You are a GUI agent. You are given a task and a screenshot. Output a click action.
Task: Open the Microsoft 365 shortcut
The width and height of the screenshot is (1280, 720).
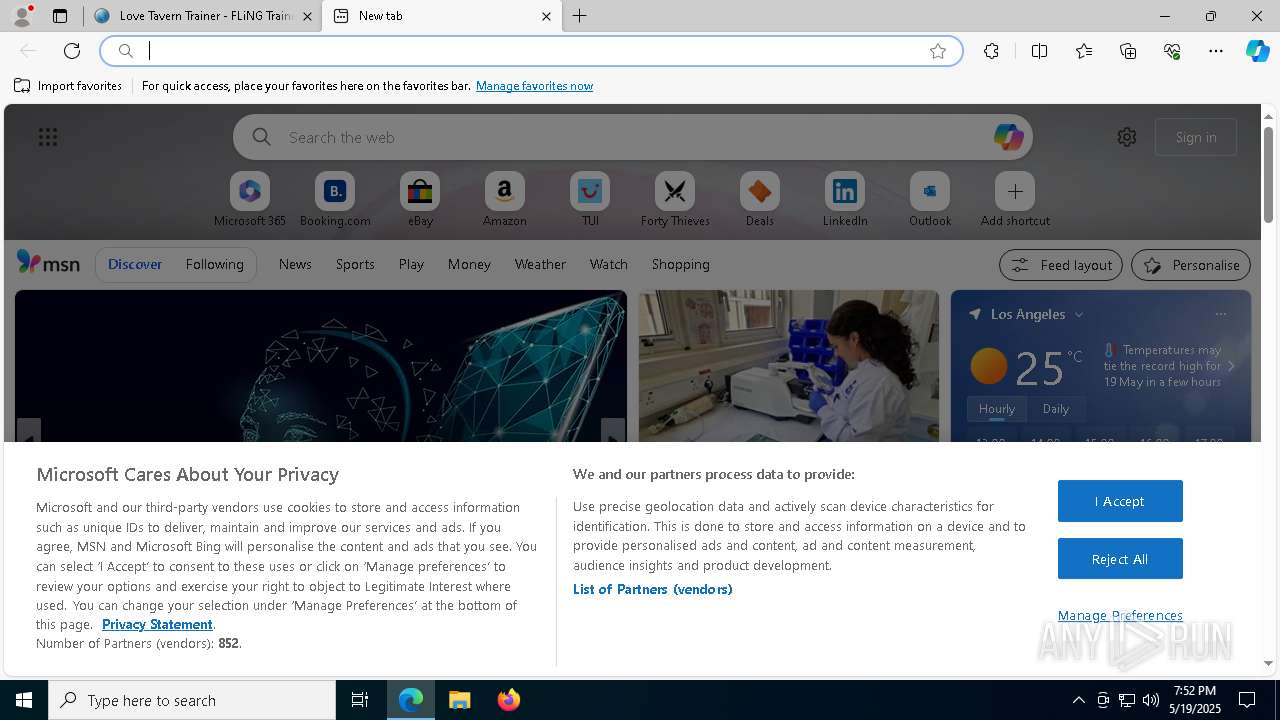[250, 200]
